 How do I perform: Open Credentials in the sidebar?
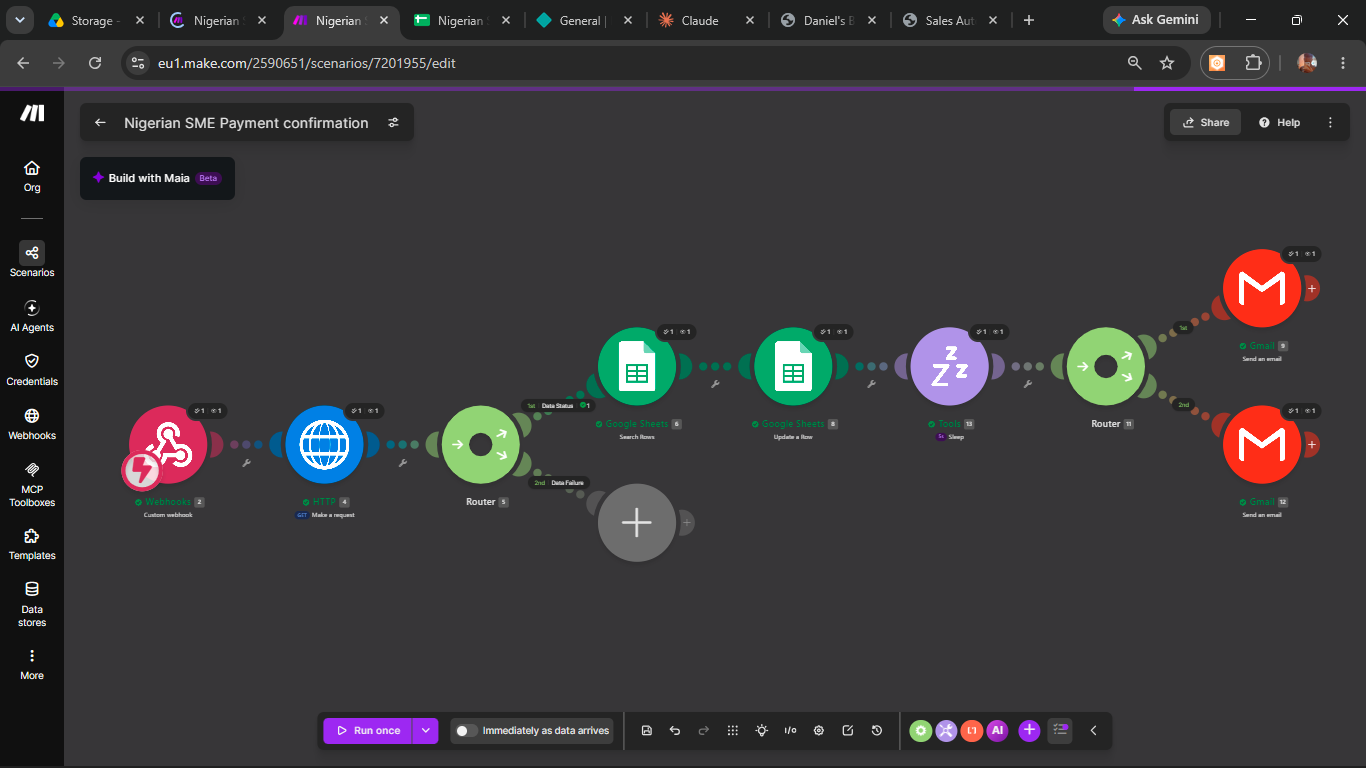32,369
